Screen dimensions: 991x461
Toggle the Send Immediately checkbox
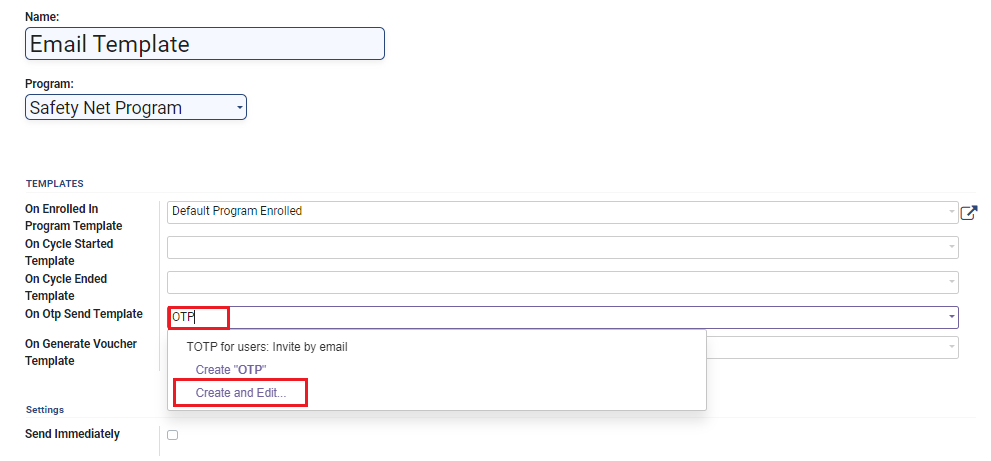tap(173, 435)
